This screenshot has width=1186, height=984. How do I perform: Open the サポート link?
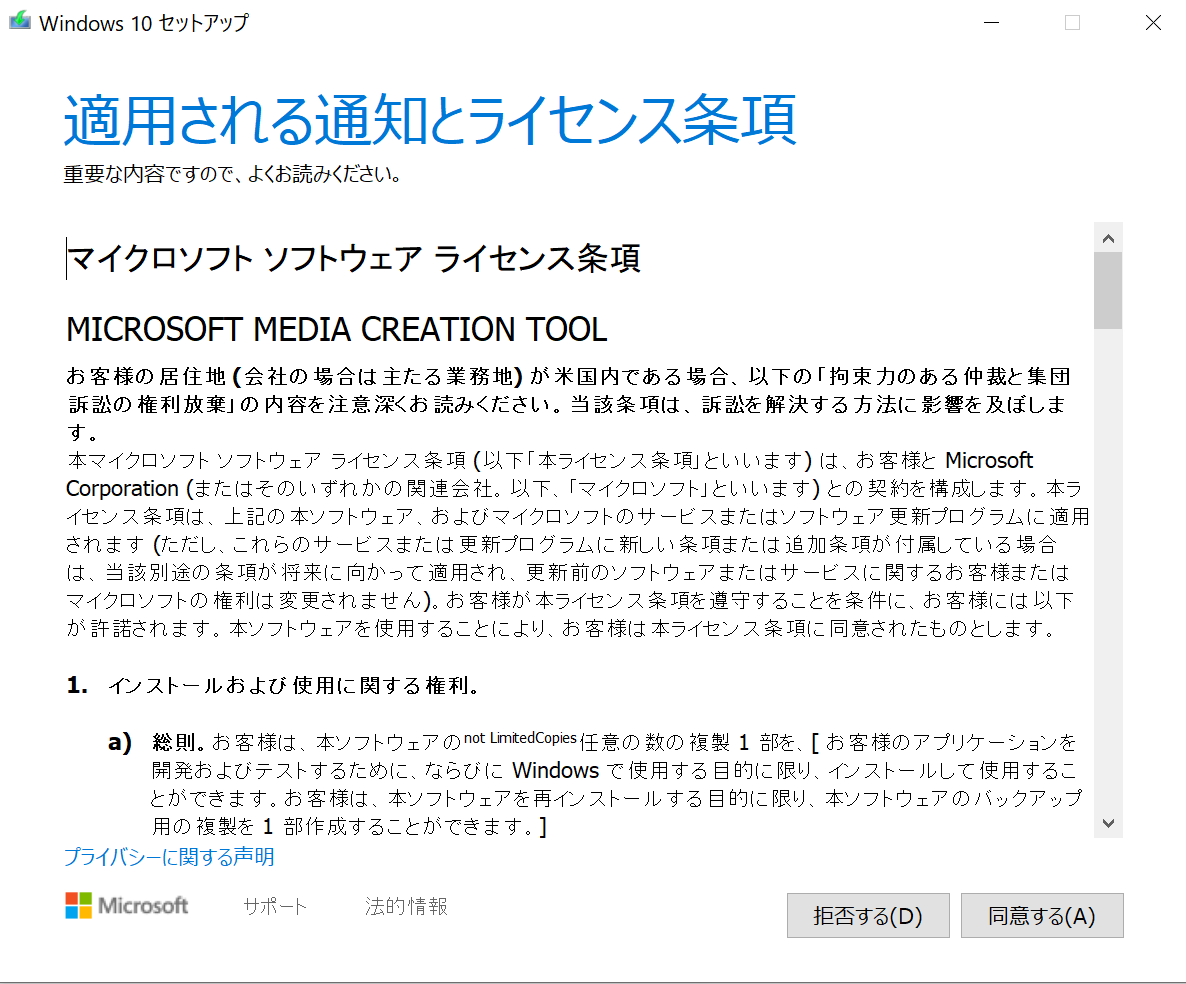coord(275,906)
